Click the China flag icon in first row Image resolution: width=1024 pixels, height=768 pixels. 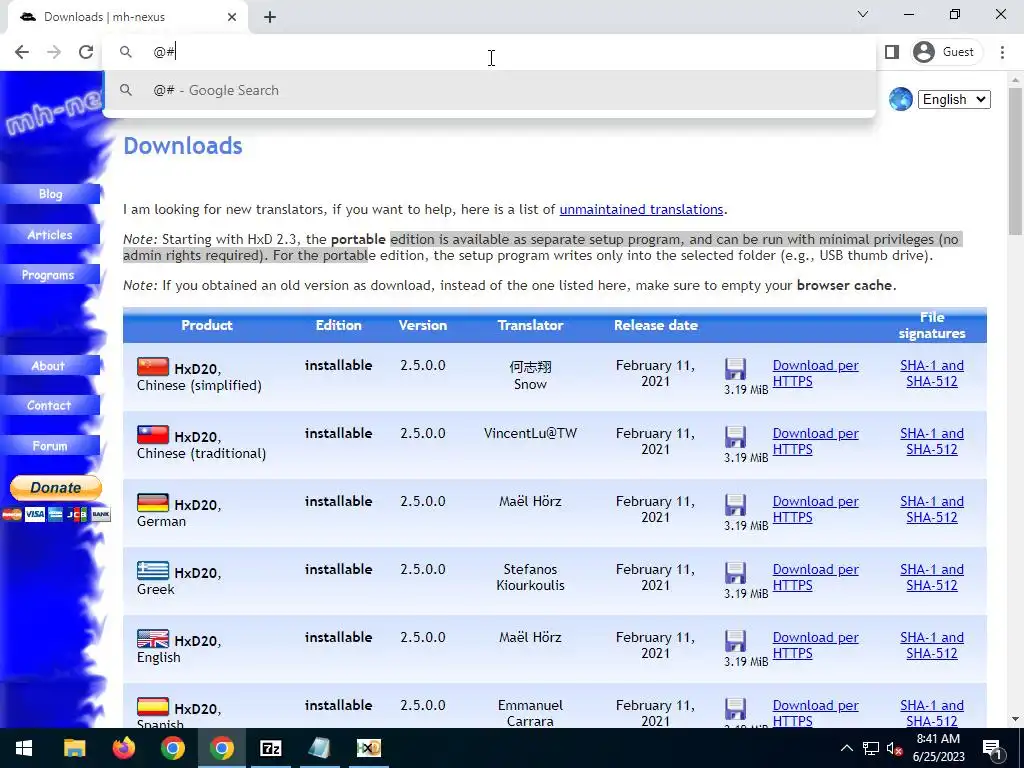(x=153, y=366)
